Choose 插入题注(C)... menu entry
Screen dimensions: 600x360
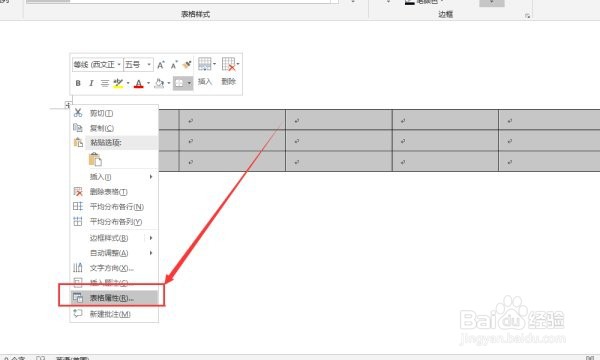coord(114,283)
